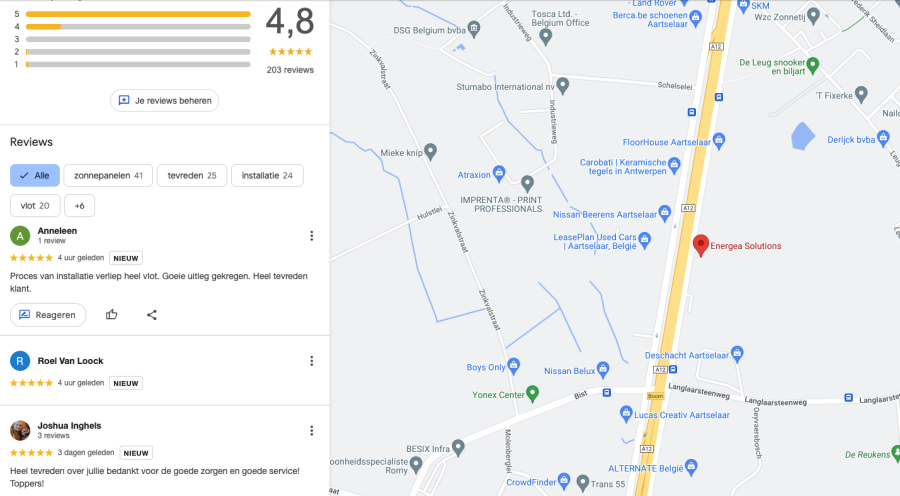Share Anneleen's review using share icon

152,315
